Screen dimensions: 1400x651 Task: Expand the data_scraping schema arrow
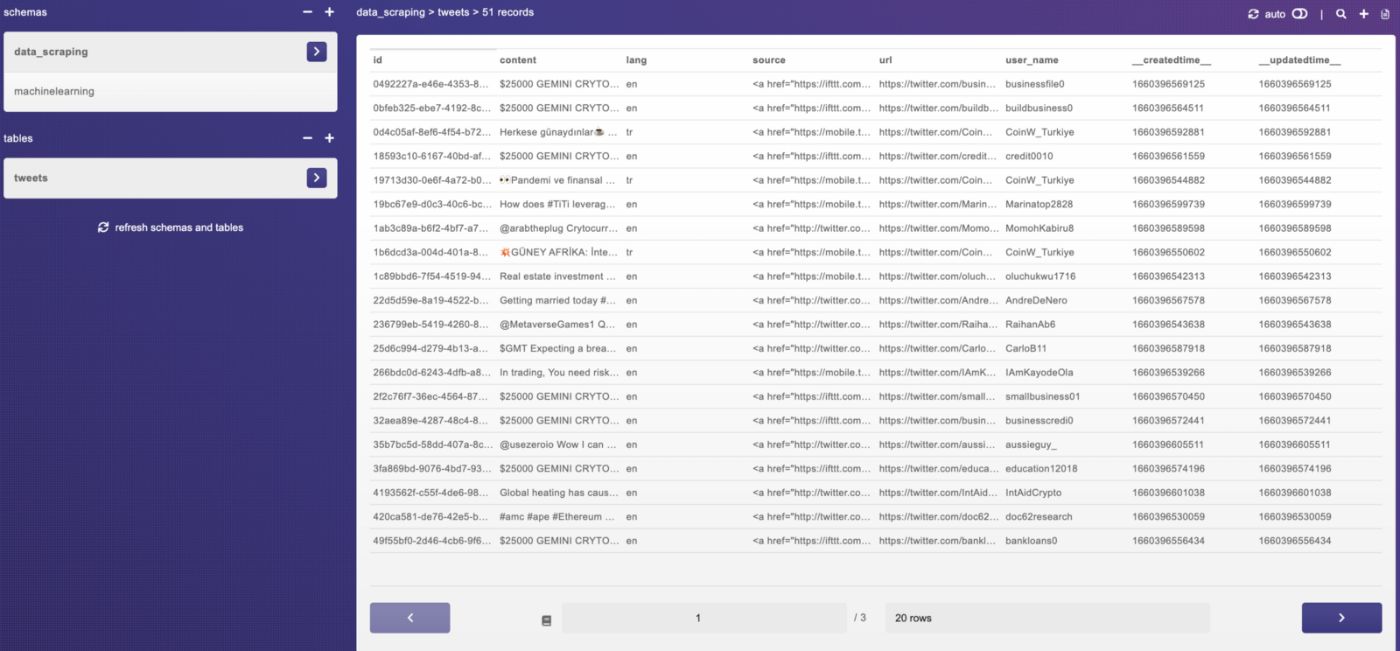[316, 52]
